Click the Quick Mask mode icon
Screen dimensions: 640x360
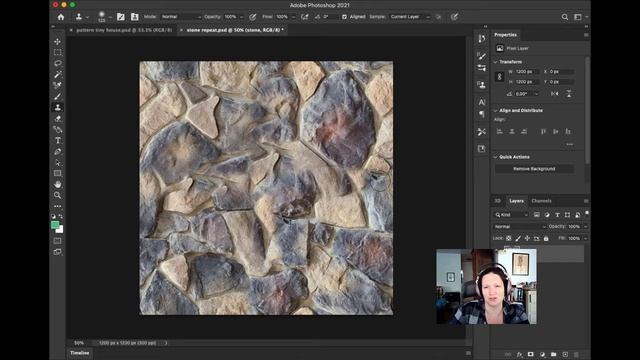[x=58, y=241]
